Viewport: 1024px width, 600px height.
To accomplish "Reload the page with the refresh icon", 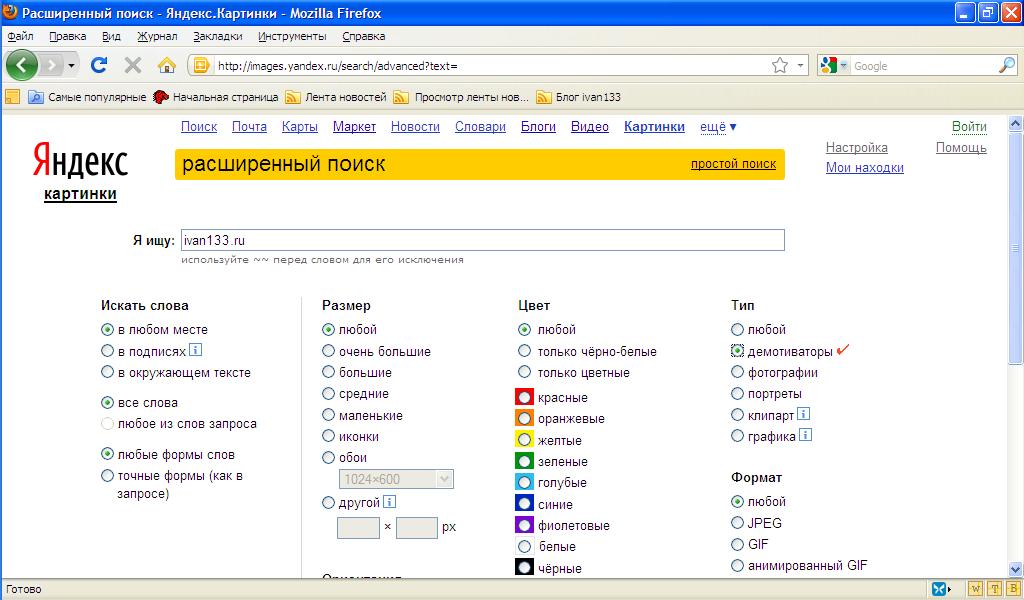I will tap(99, 65).
